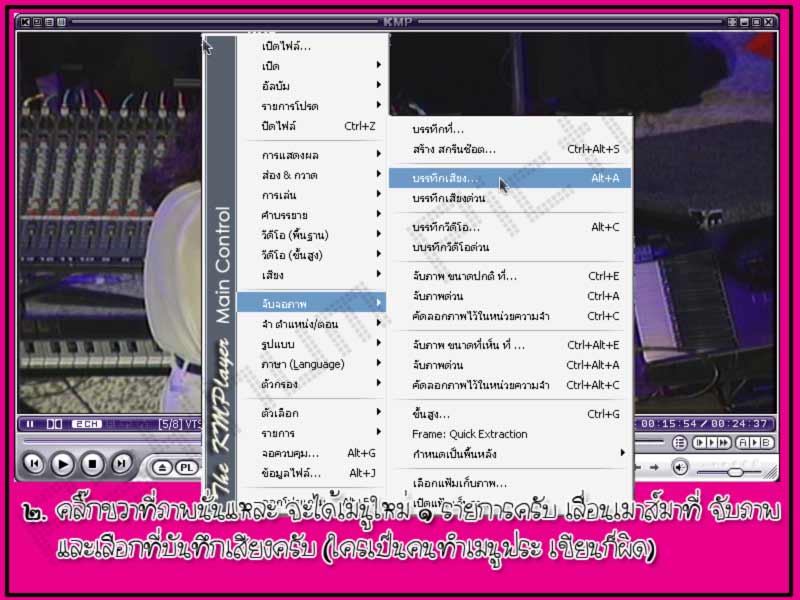Expand กำหนดเป็นพื้นหลัง submenu
Viewport: 800px width, 600px height.
click(x=510, y=454)
